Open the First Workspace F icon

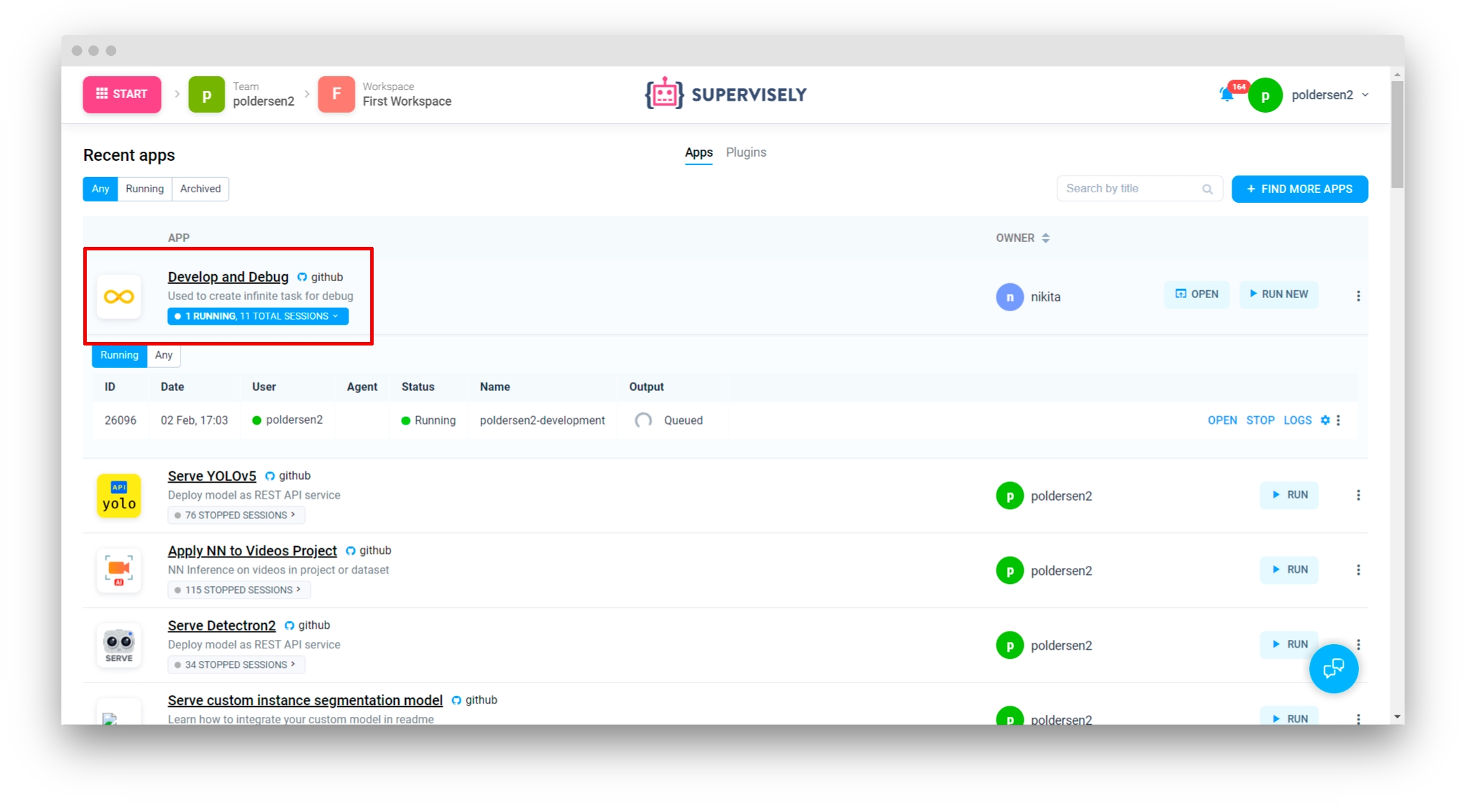point(337,94)
